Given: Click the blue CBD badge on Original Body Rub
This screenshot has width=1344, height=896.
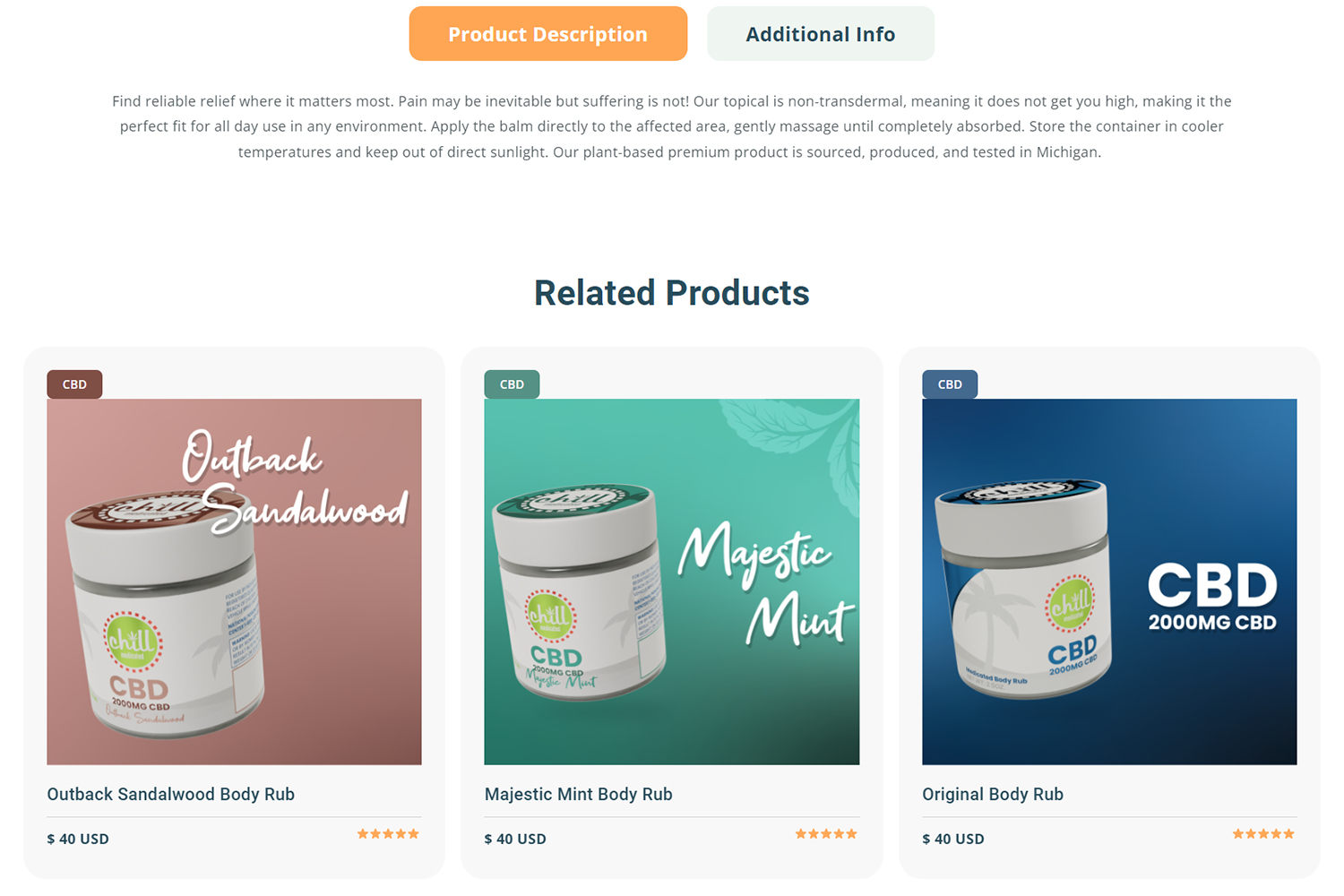Looking at the screenshot, I should coord(950,384).
